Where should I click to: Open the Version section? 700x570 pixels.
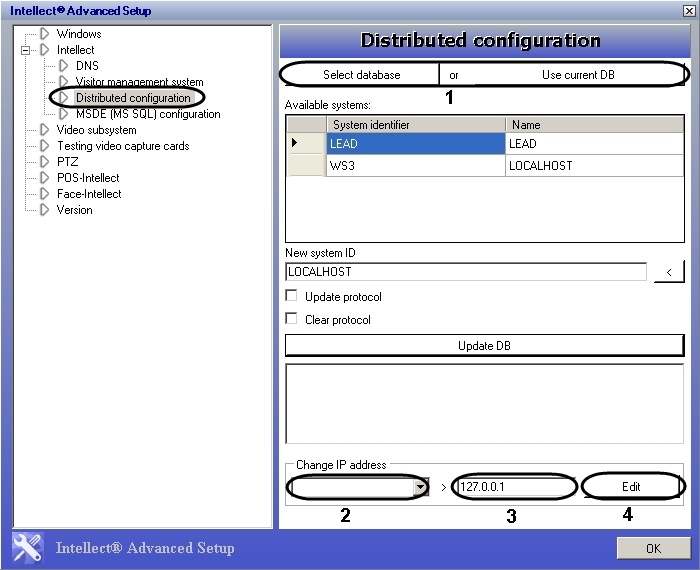pos(74,210)
